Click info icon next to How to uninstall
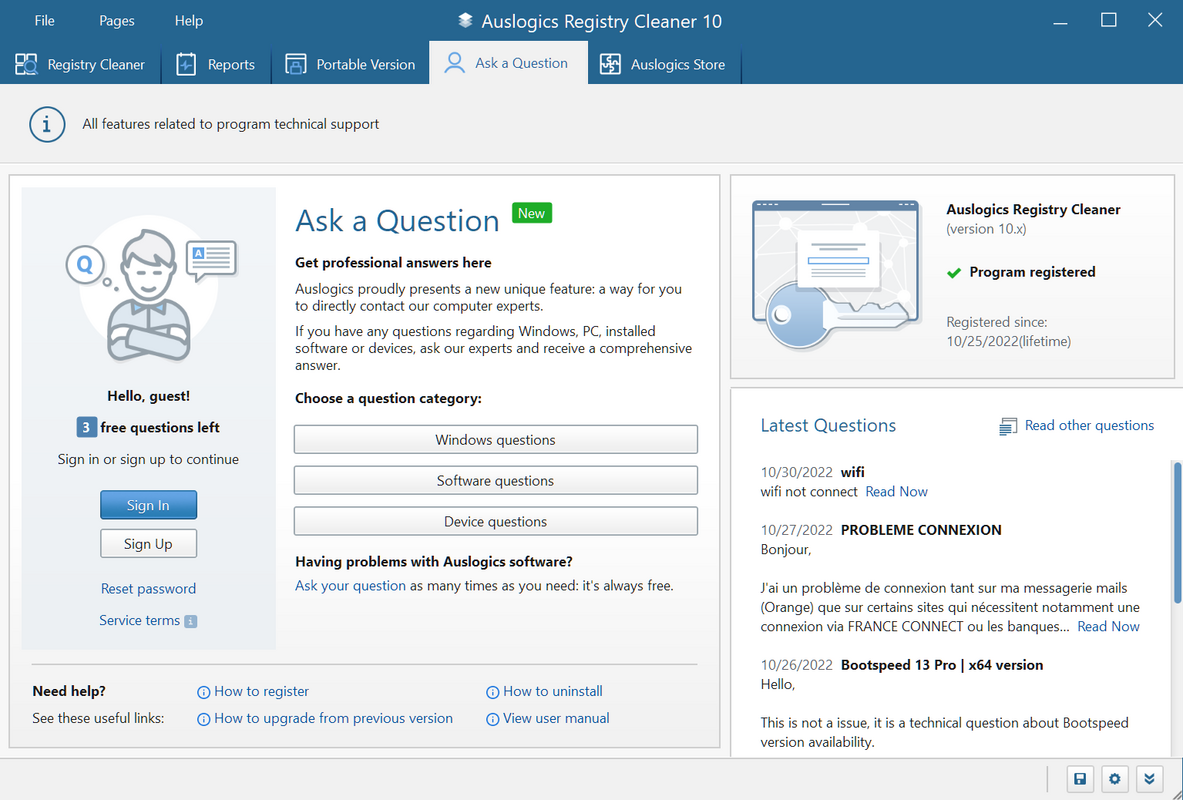 pos(493,692)
